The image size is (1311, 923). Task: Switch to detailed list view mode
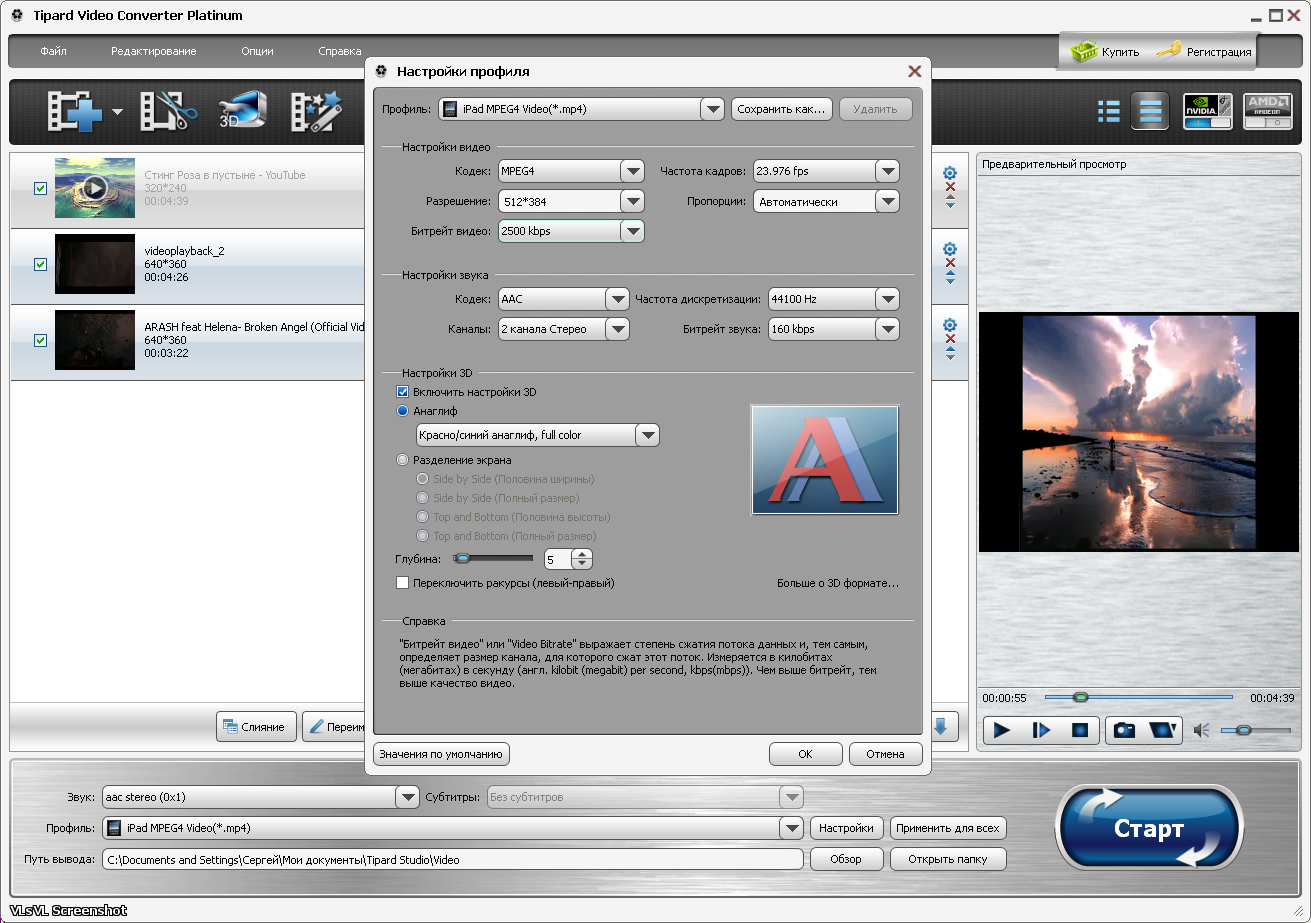point(1150,111)
